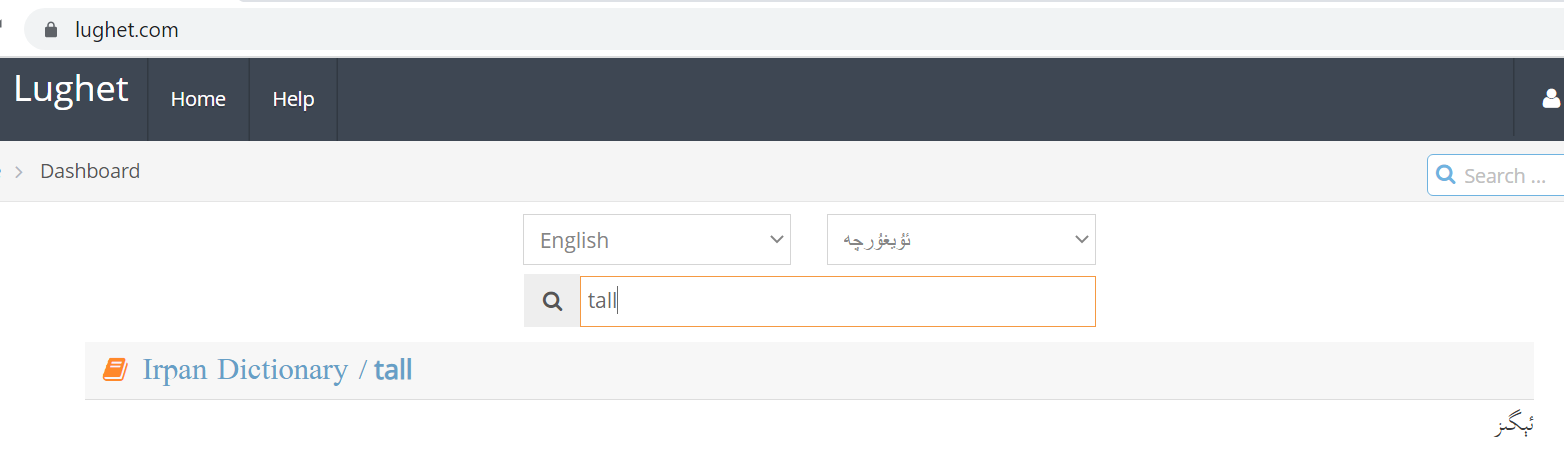Click the lughet.com address bar URL
This screenshot has height=469, width=1564.
point(127,30)
